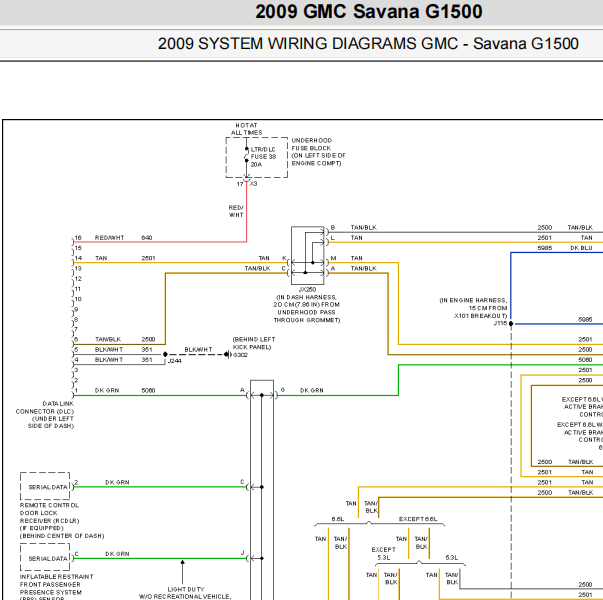The image size is (603, 600).
Task: Select the "IN DASH HARNESS" location note under JX250
Action: 306,308
